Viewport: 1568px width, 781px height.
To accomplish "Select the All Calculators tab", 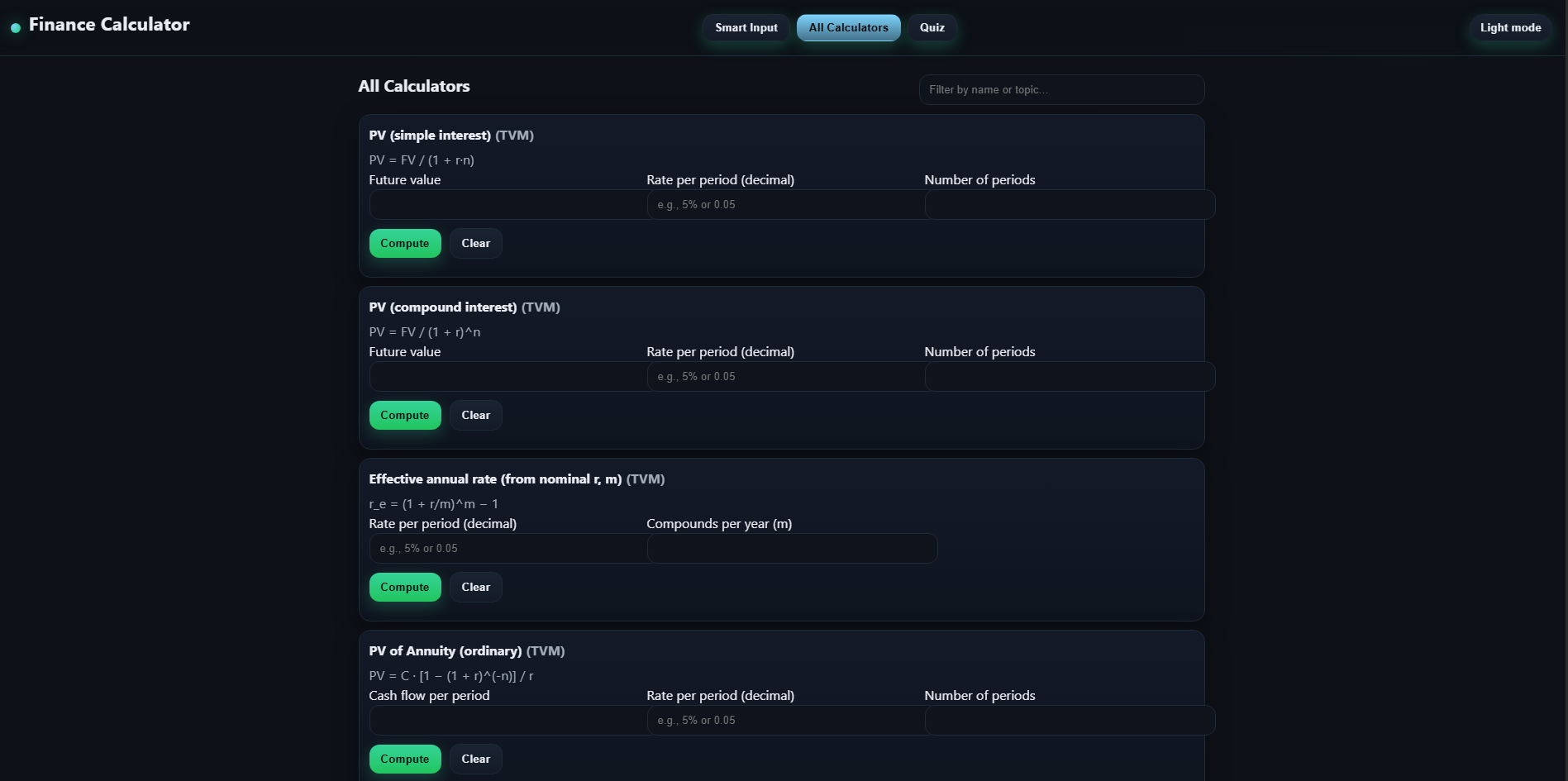I will point(848,27).
